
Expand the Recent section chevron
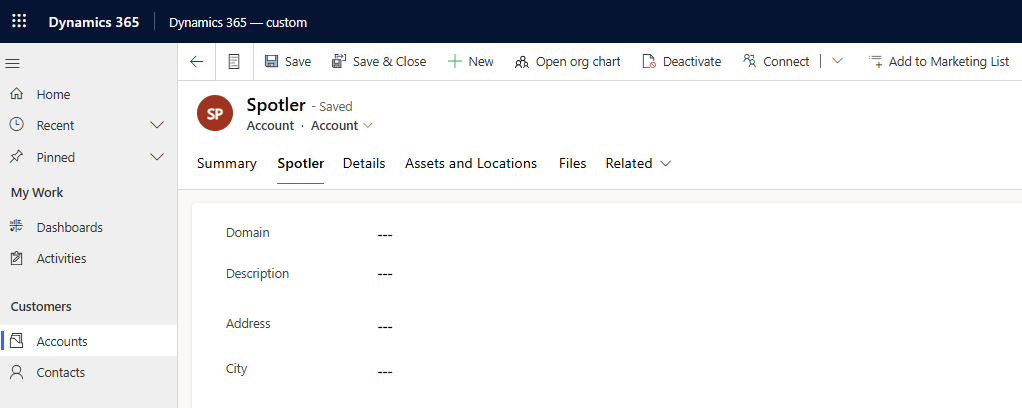157,125
